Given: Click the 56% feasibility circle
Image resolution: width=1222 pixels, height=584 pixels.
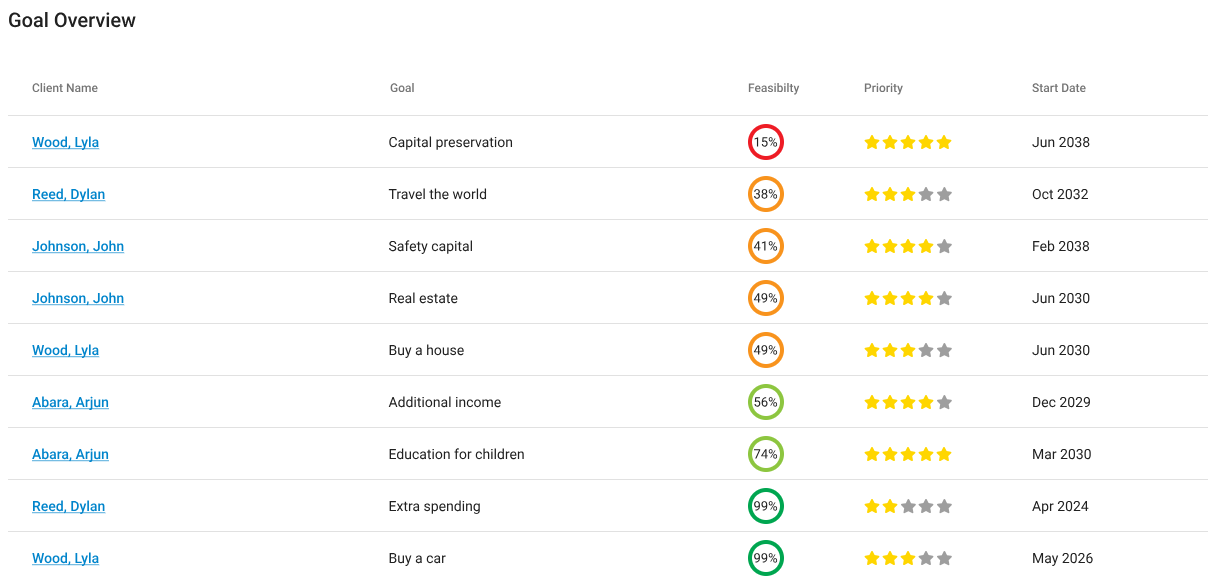Looking at the screenshot, I should pos(766,402).
